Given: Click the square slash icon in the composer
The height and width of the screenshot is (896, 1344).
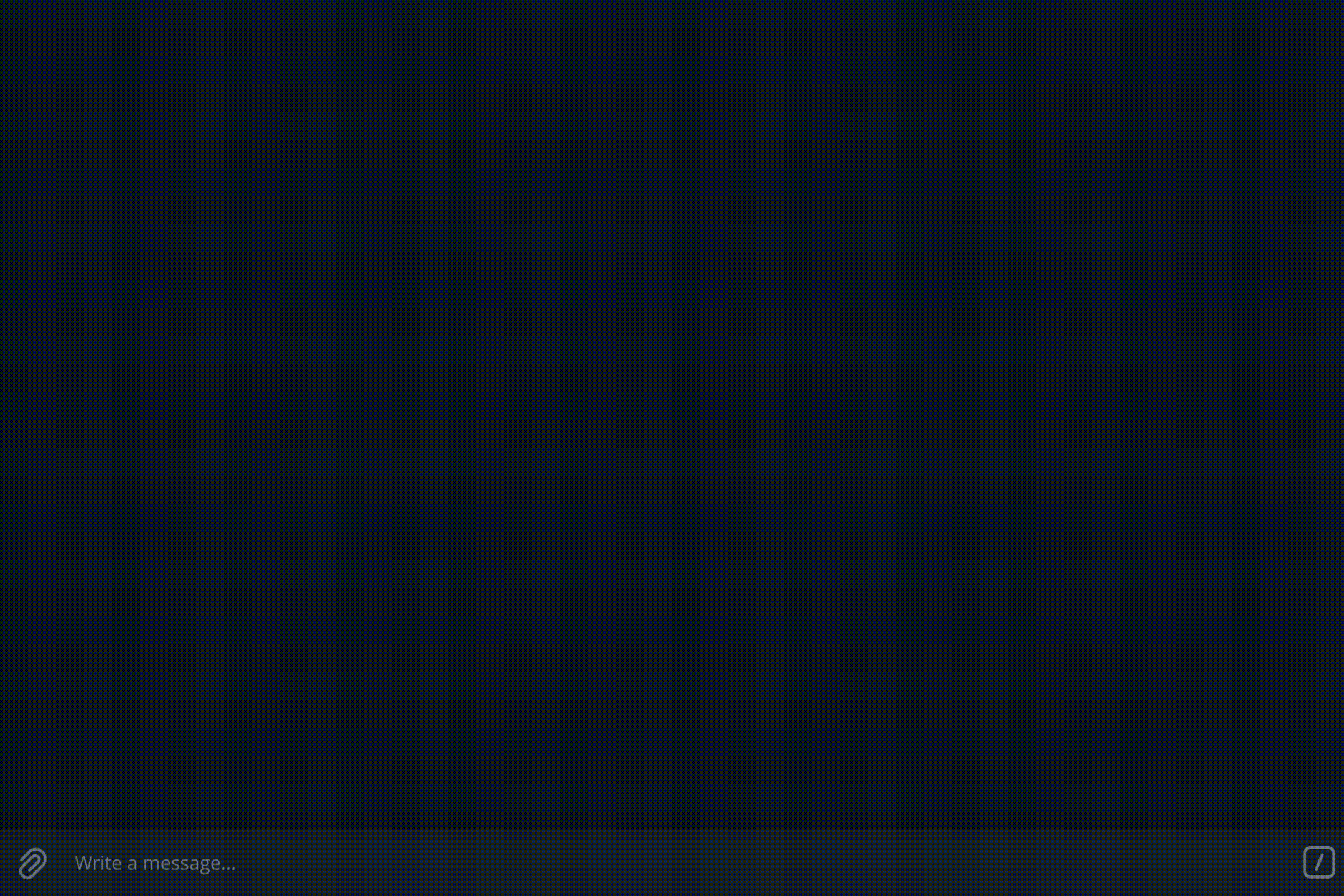Looking at the screenshot, I should (1318, 862).
